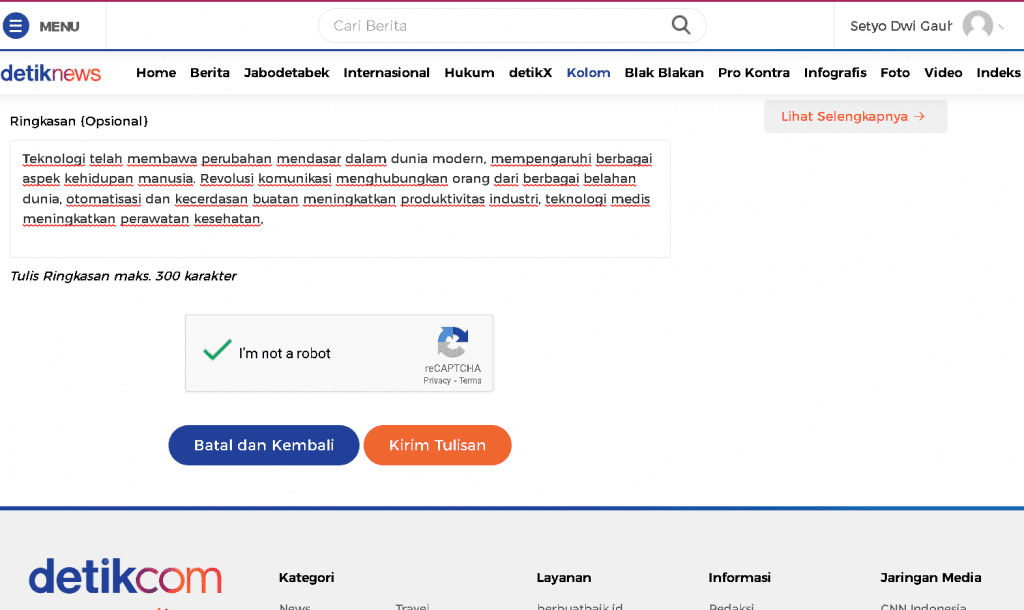This screenshot has width=1024, height=610.
Task: Toggle the I'm not a robot checkbox
Action: click(x=216, y=352)
